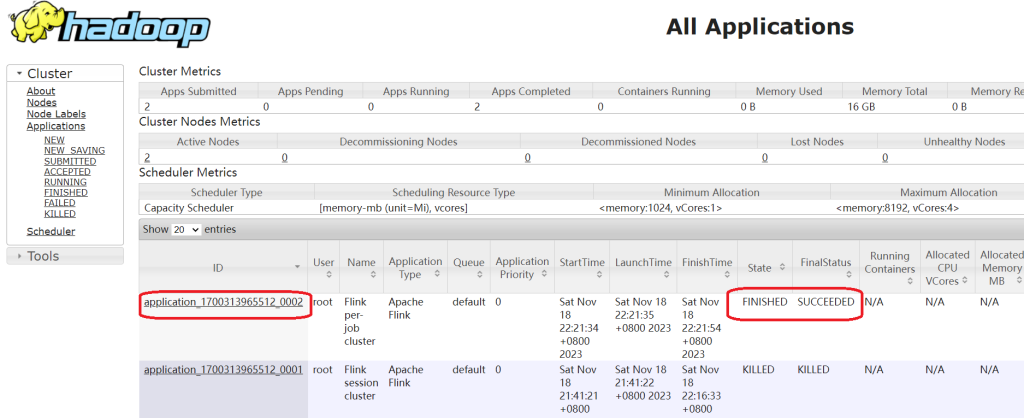Sort by StartTime column header

[579, 267]
